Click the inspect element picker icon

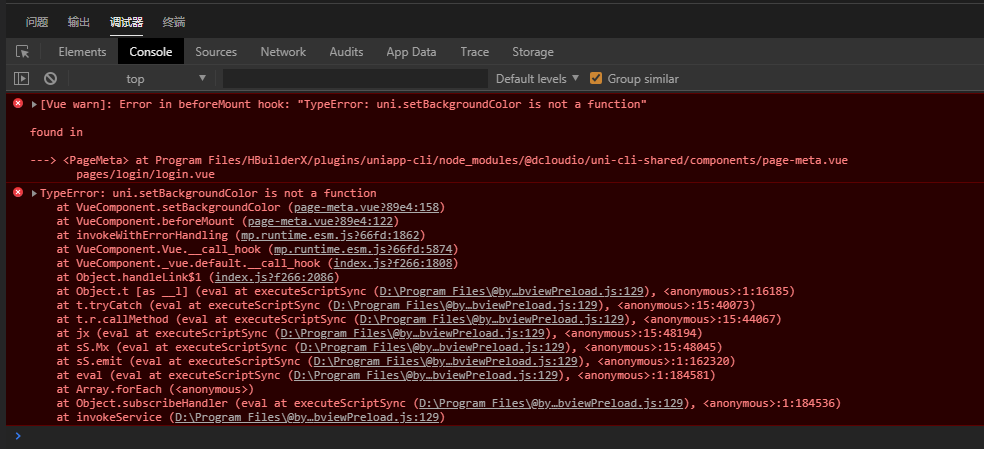pos(22,52)
